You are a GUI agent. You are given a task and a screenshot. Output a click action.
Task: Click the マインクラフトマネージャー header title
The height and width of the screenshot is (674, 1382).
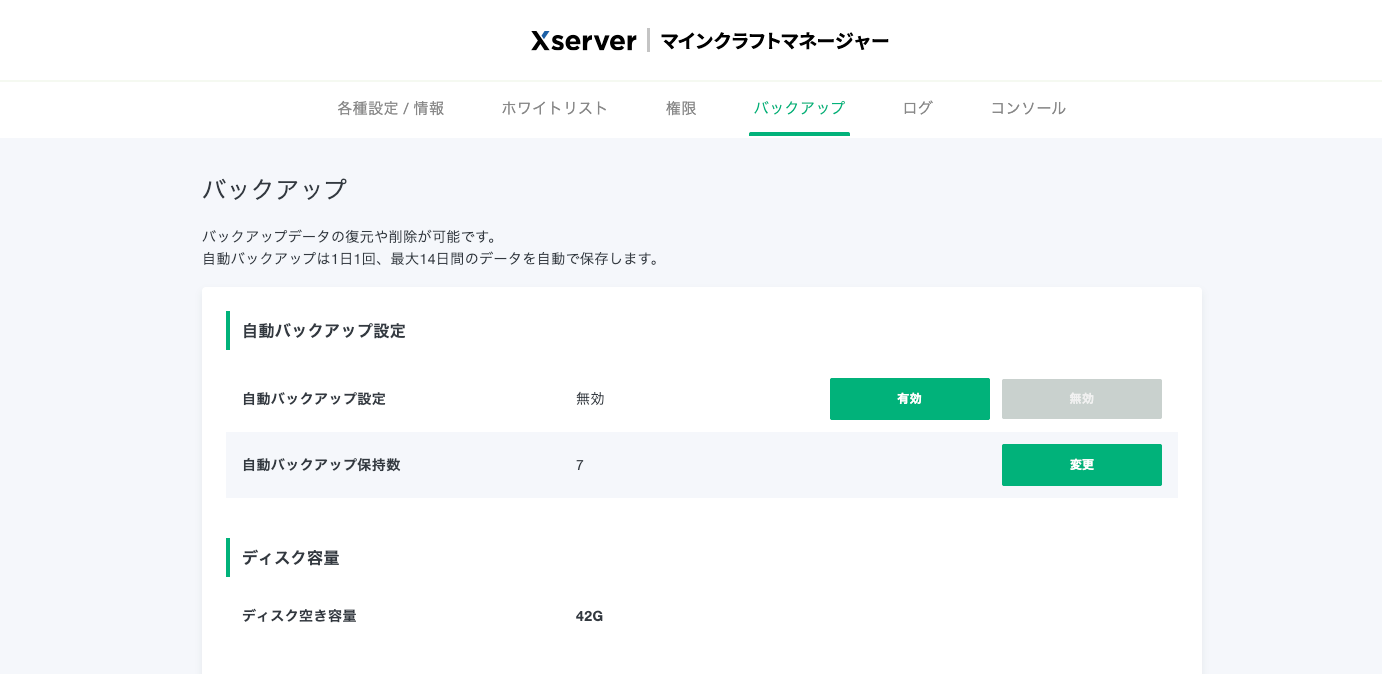774,41
